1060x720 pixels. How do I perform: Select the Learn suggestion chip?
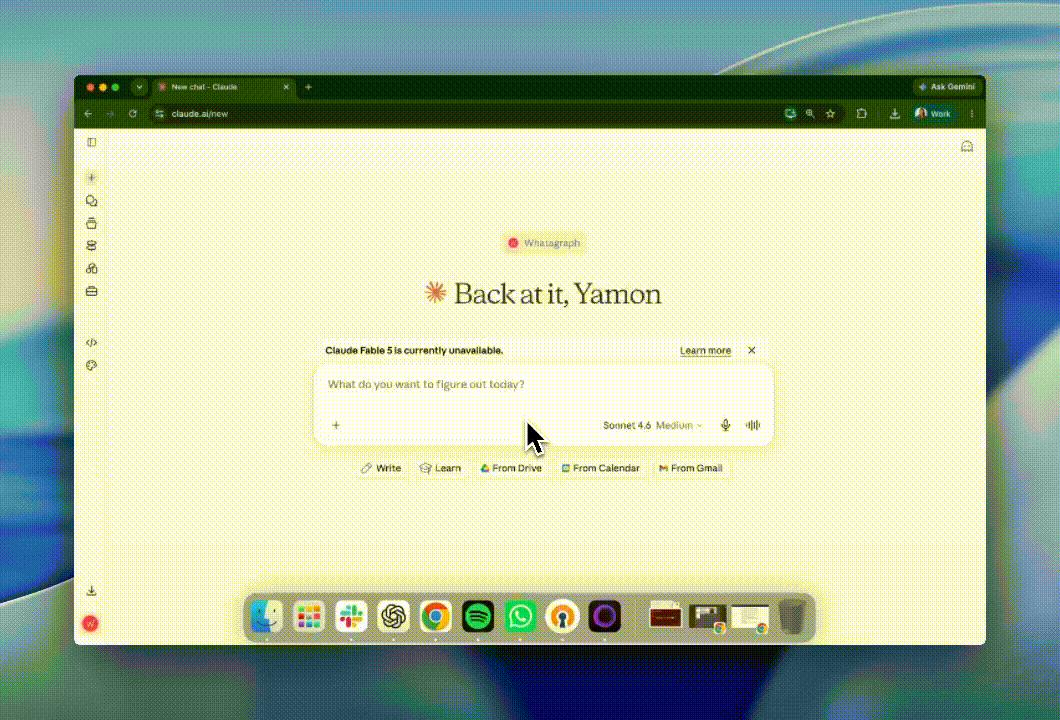(x=440, y=468)
